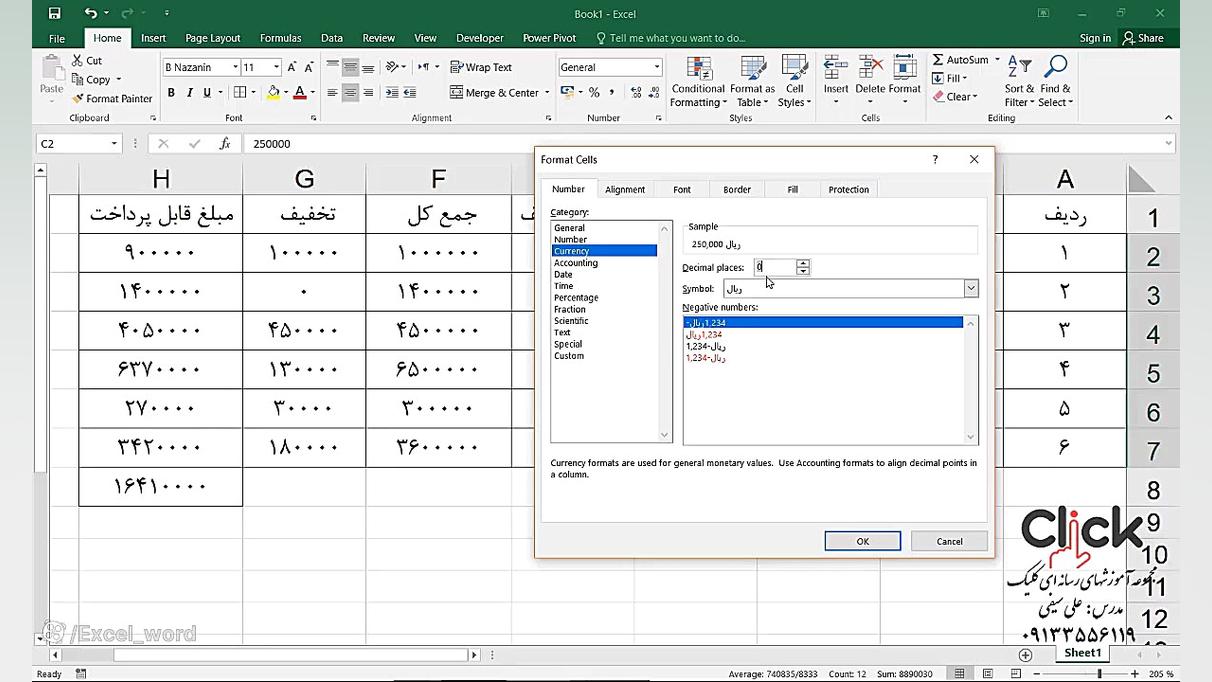
Task: Click the AutoSum sigma icon
Action: 938,60
